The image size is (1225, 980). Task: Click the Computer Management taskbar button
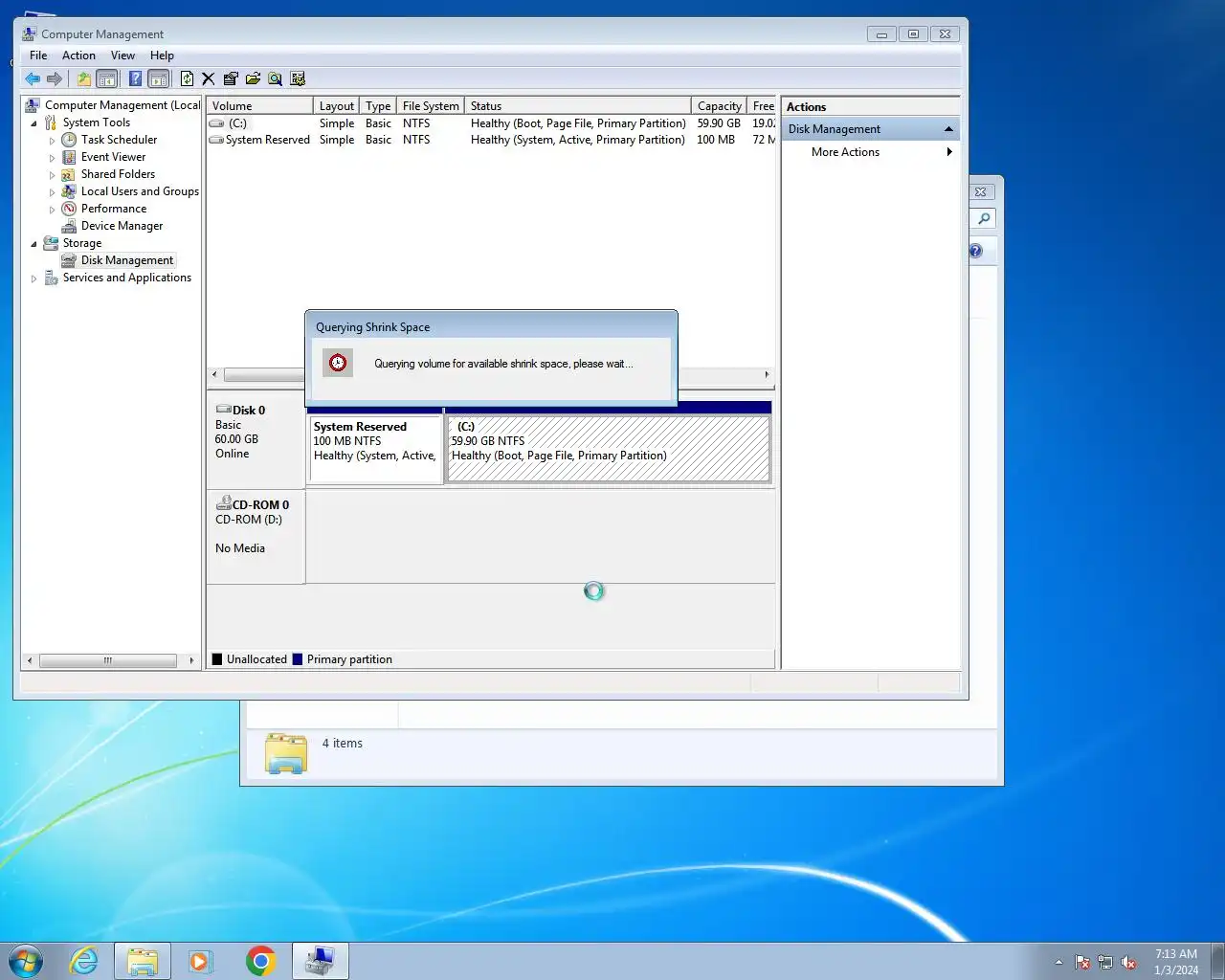(320, 961)
